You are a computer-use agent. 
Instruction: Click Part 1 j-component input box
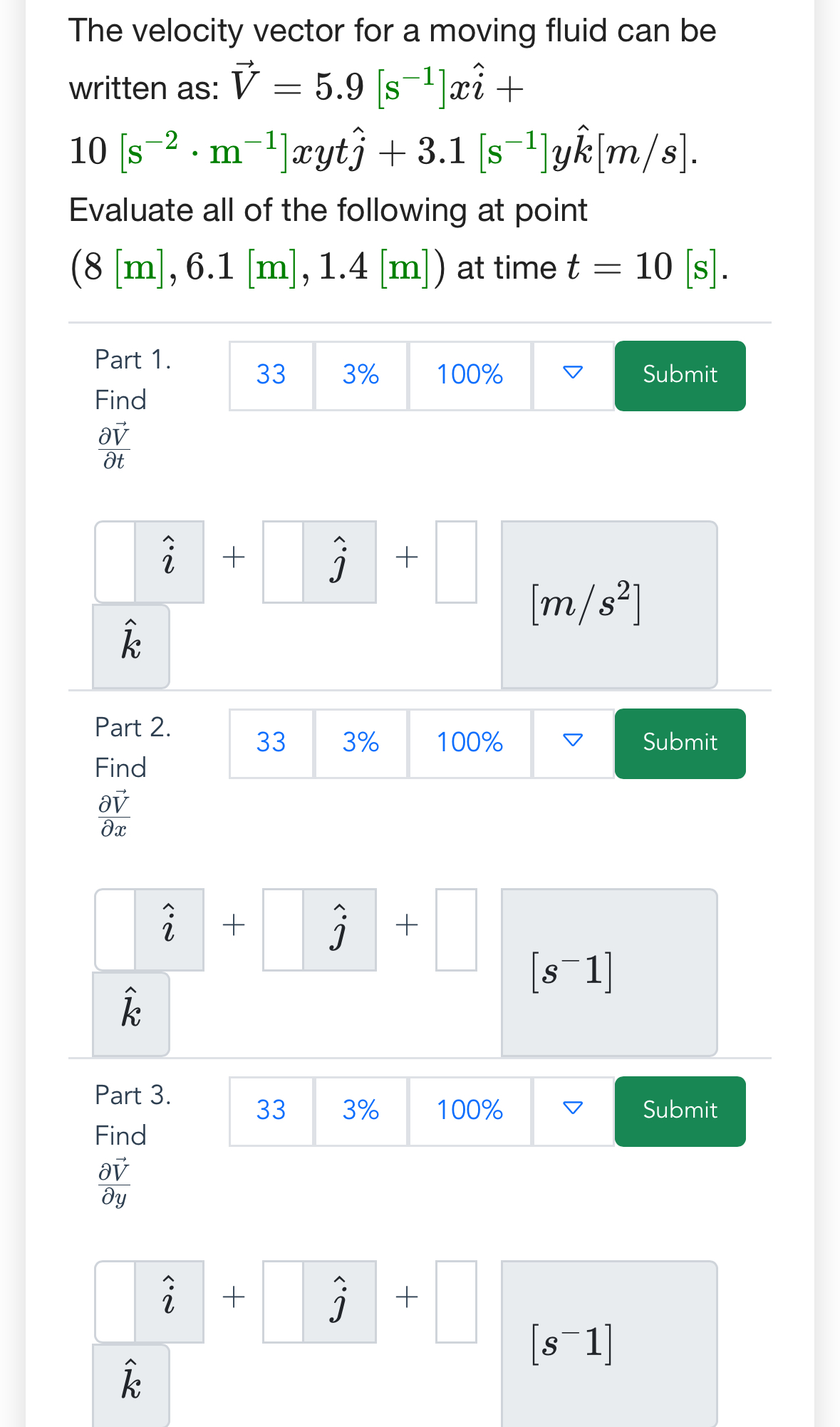[284, 562]
